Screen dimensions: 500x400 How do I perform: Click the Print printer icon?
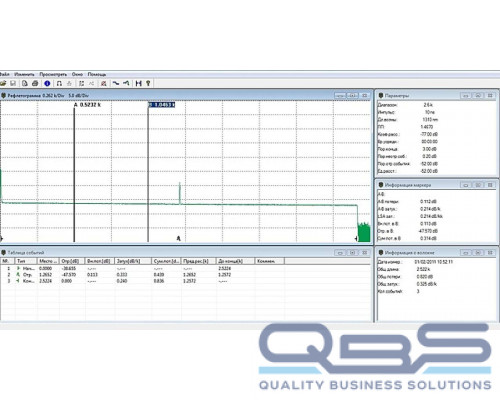[35, 83]
